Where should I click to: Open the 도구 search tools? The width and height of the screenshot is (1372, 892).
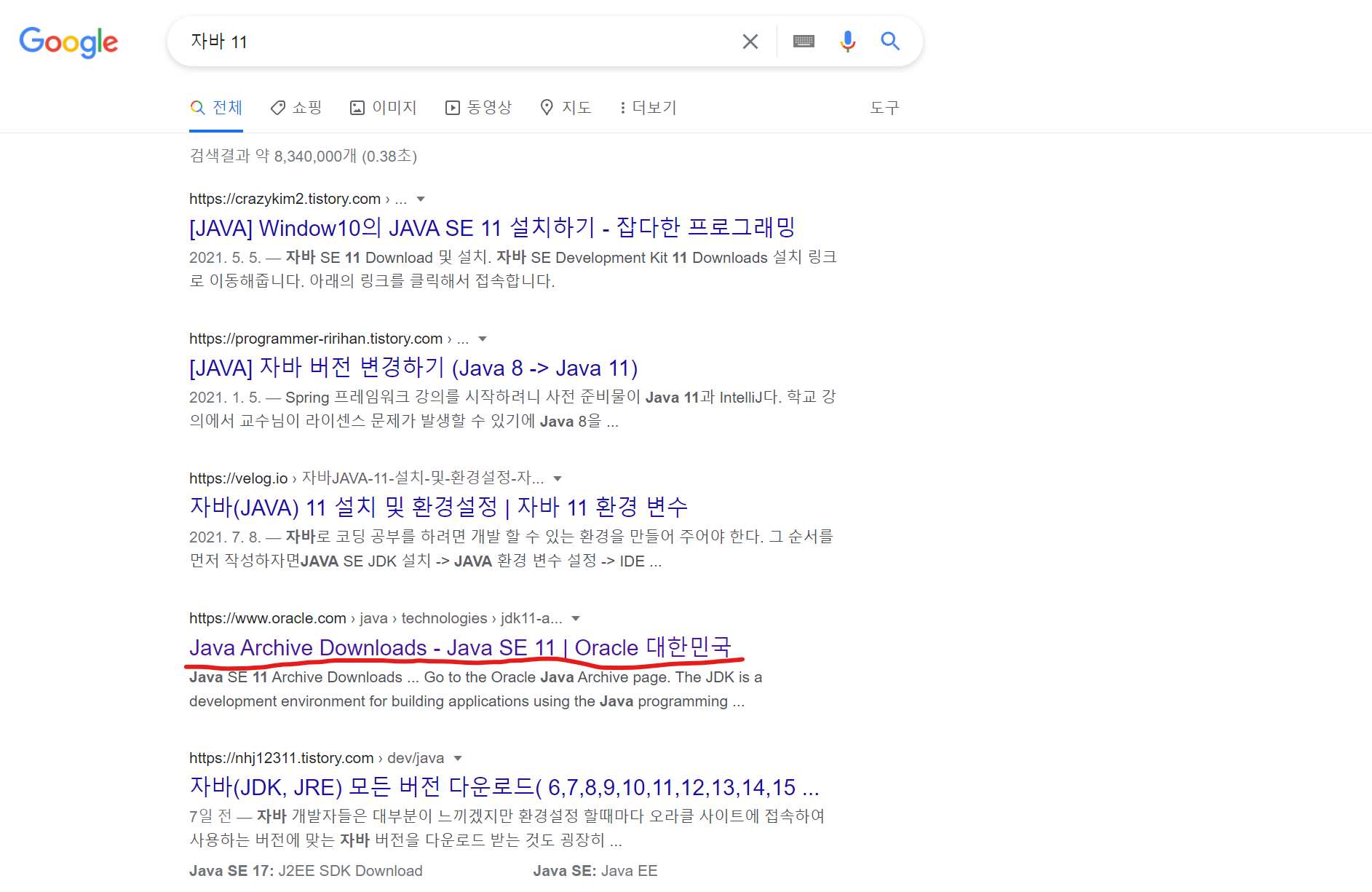[884, 108]
